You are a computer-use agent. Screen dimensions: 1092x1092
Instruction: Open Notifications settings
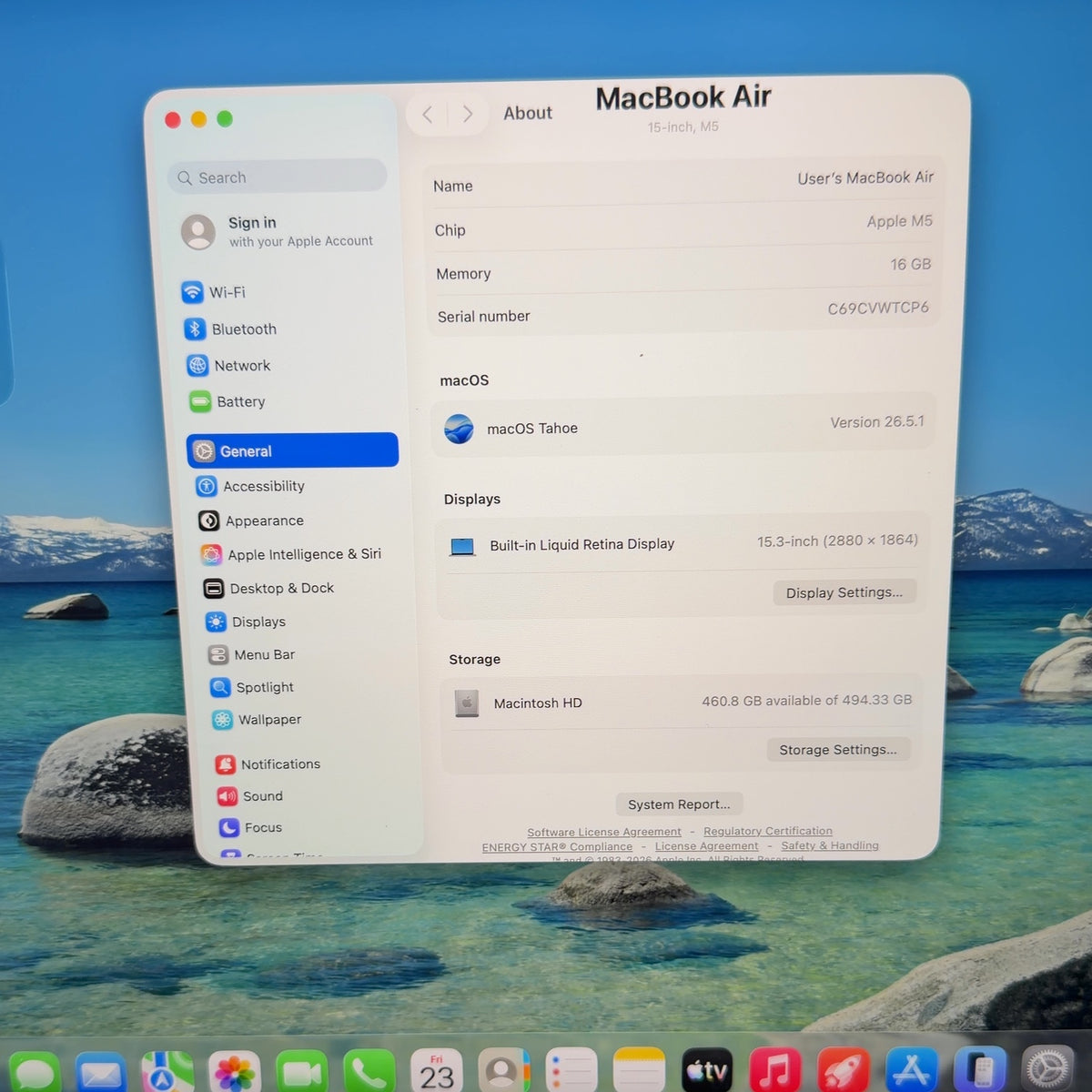tap(268, 764)
